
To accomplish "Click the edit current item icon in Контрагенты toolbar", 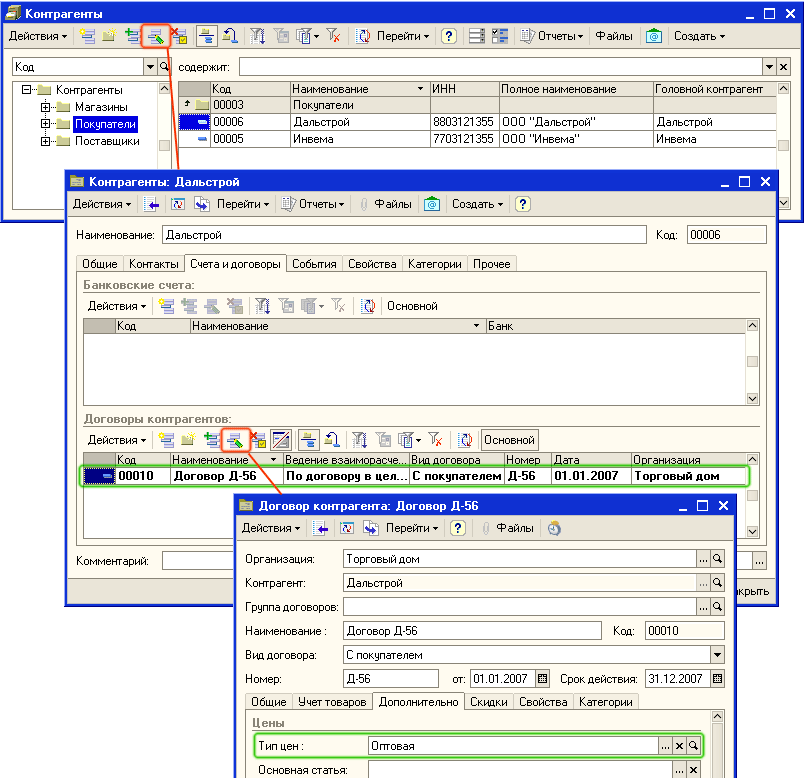I will pos(155,36).
